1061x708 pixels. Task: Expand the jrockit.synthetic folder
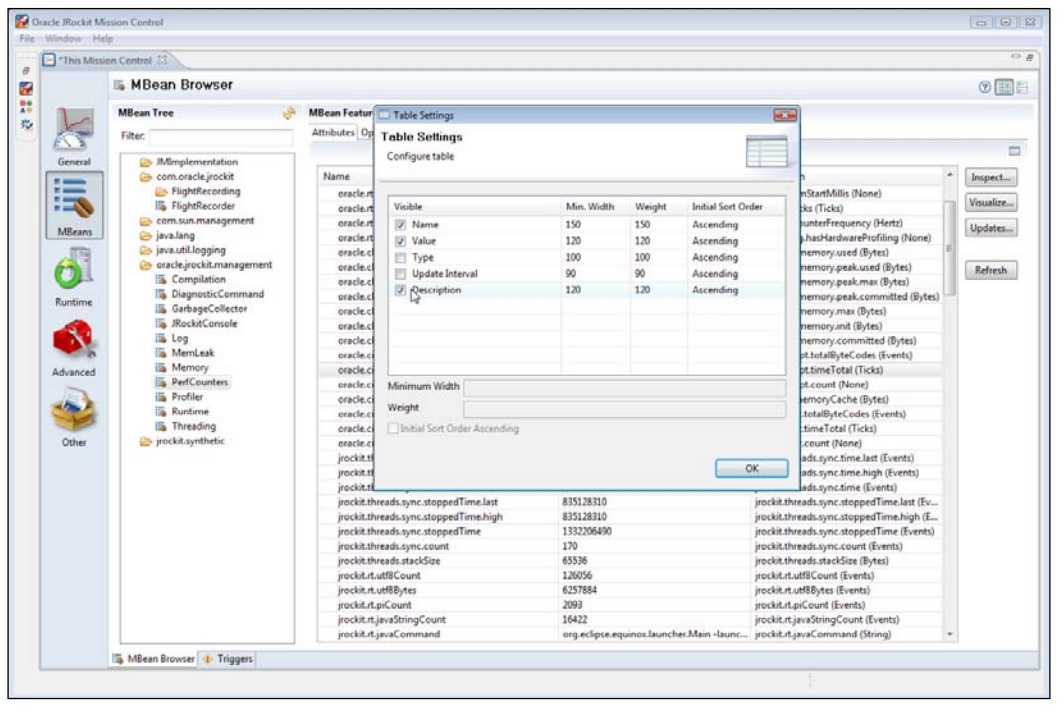[145, 441]
